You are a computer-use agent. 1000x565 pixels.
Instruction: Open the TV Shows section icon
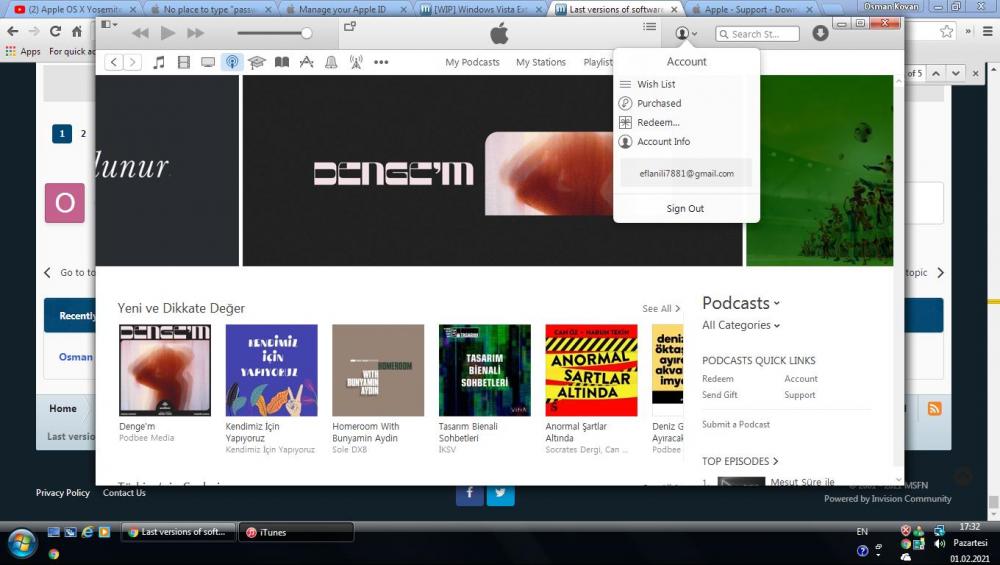(x=208, y=62)
